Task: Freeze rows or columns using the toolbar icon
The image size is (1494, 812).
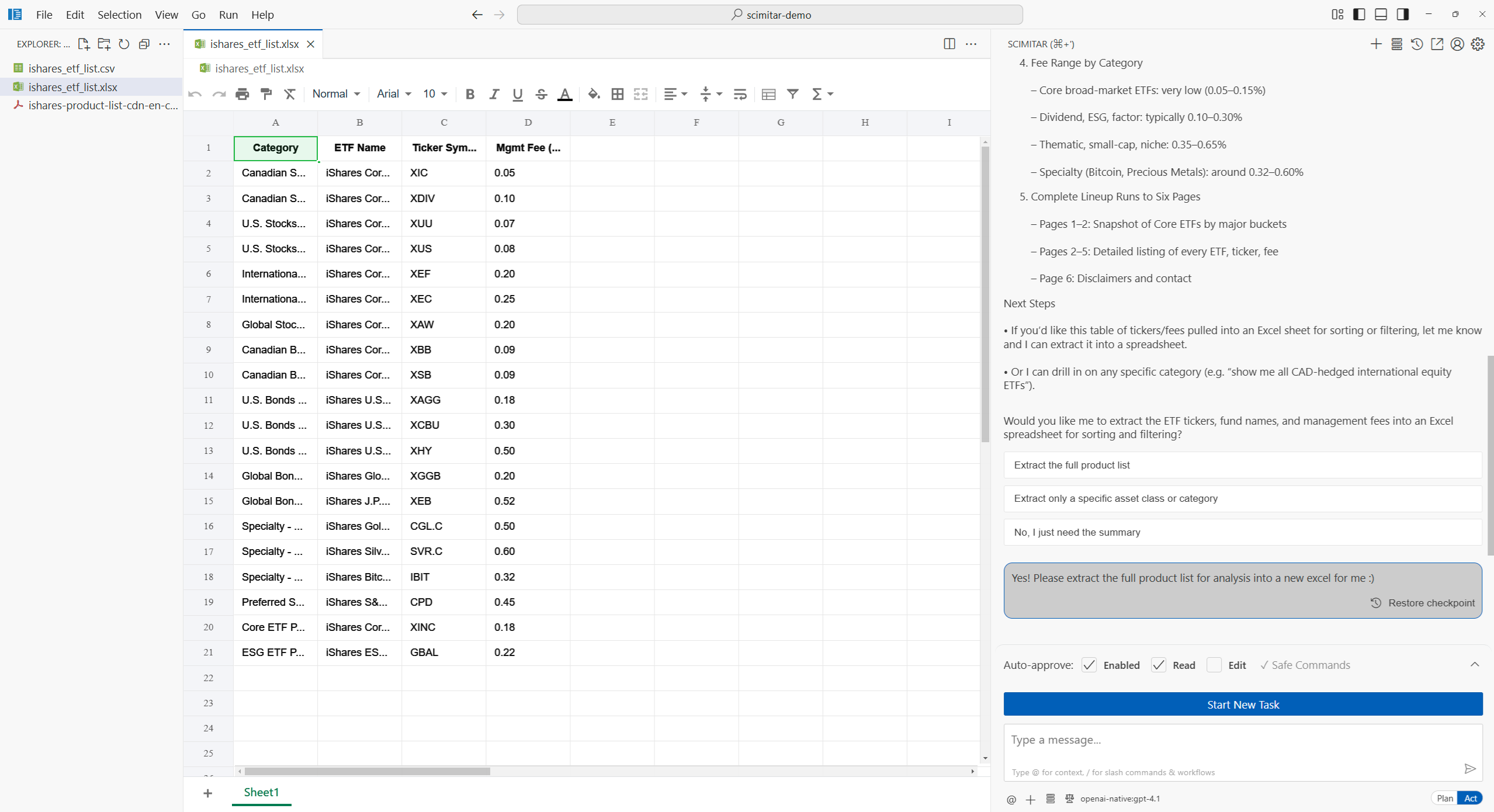Action: [769, 94]
